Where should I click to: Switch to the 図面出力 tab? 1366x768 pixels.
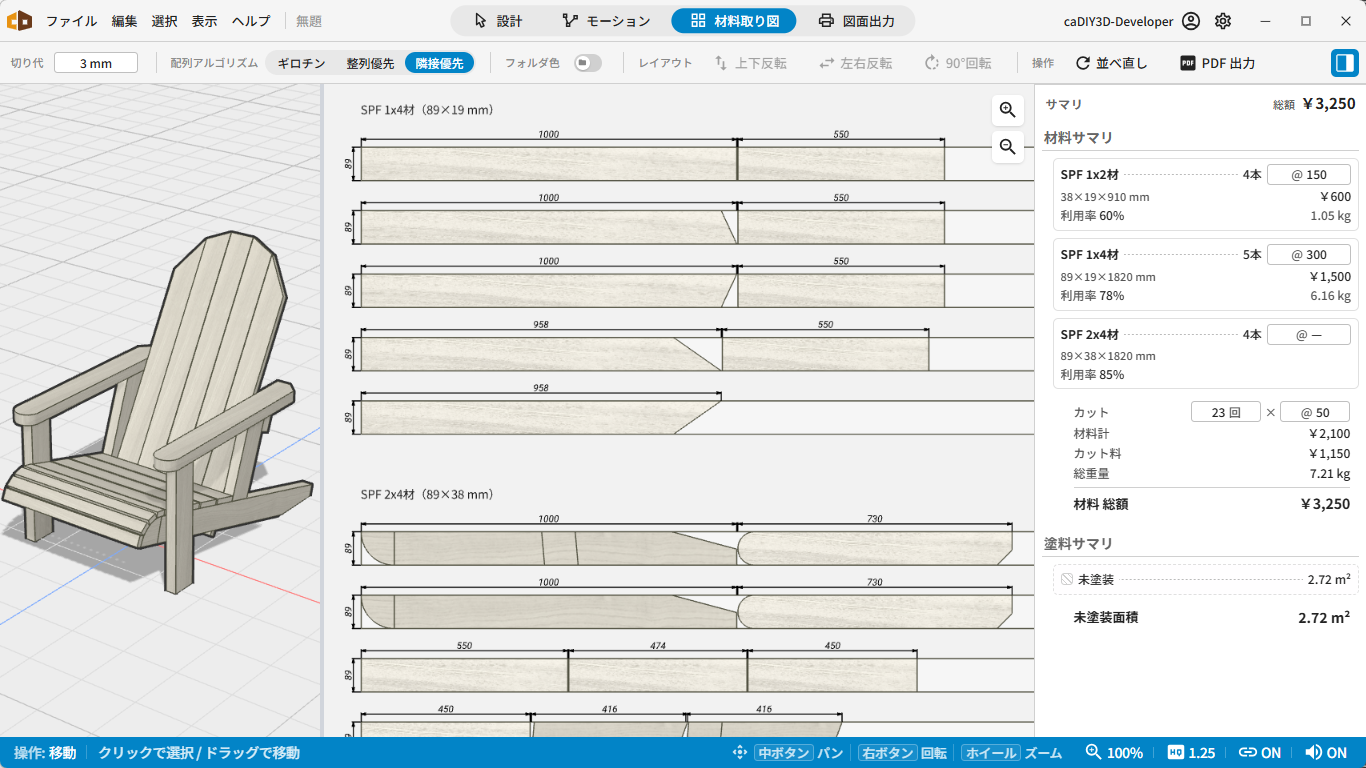pos(856,21)
